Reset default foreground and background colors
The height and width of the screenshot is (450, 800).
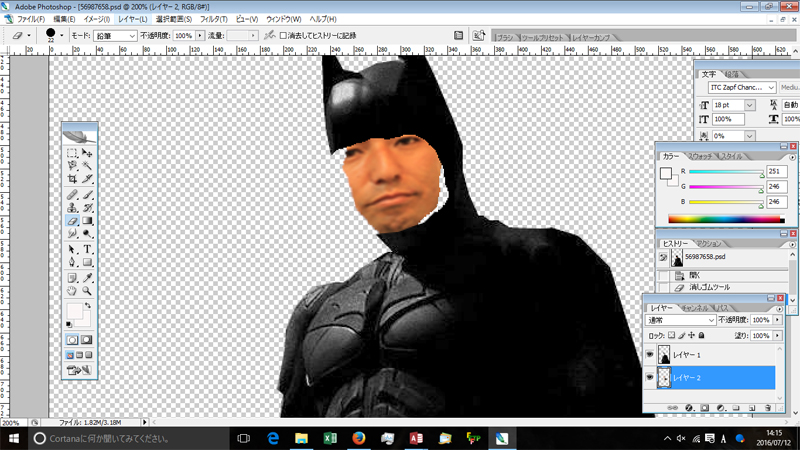point(69,324)
